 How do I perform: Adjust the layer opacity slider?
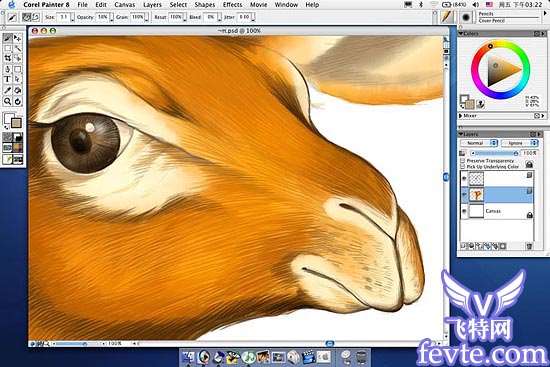[495, 153]
